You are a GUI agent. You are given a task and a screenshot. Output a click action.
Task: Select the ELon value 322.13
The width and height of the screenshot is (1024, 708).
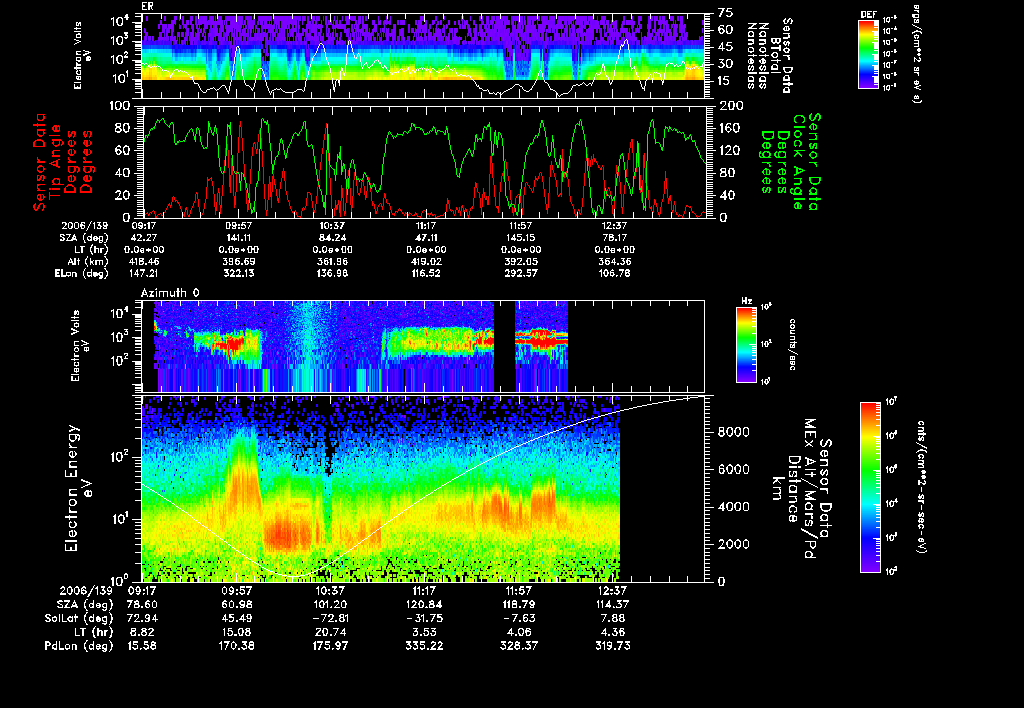point(238,274)
